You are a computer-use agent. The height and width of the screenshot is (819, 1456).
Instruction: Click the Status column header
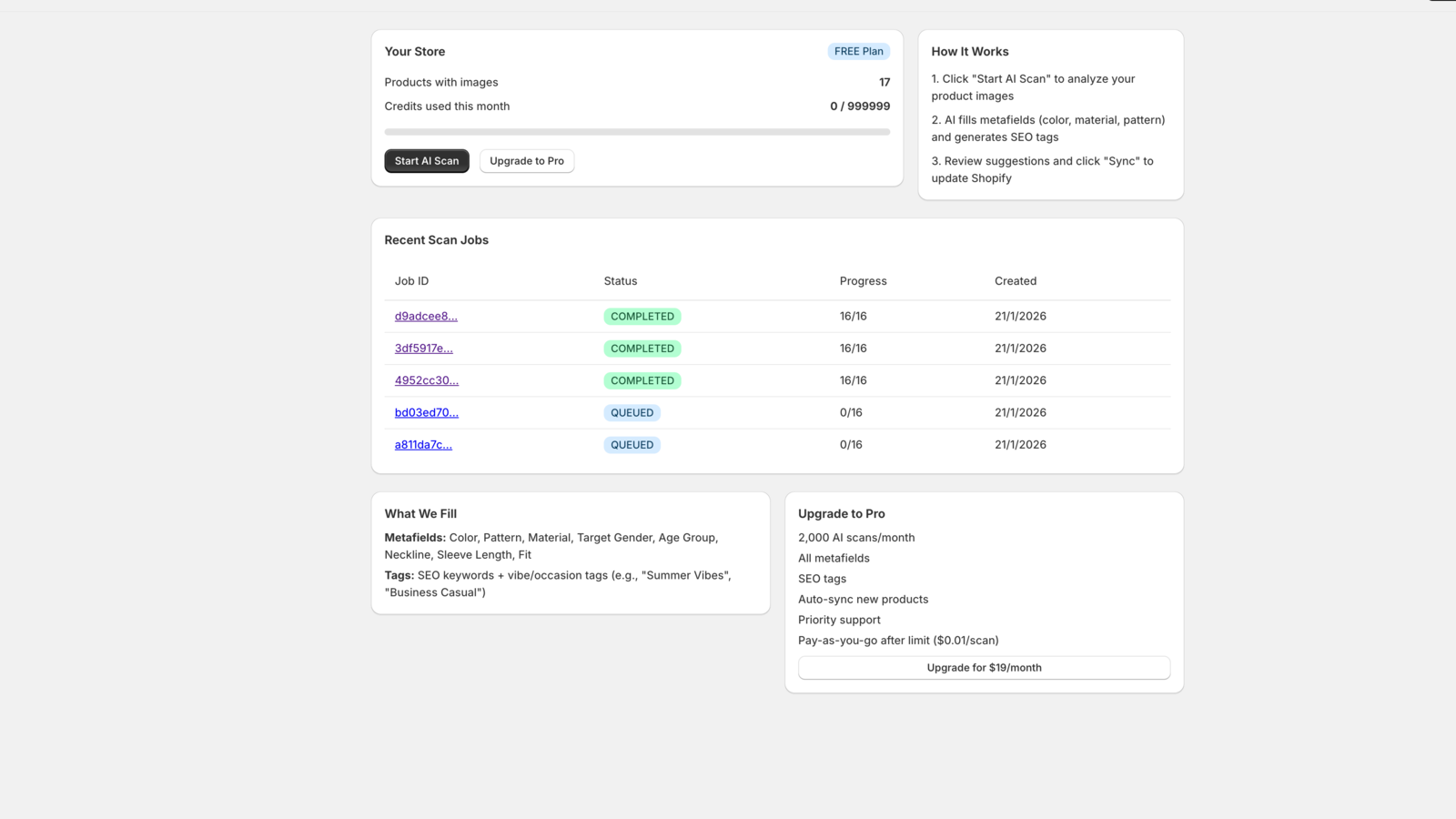point(620,281)
